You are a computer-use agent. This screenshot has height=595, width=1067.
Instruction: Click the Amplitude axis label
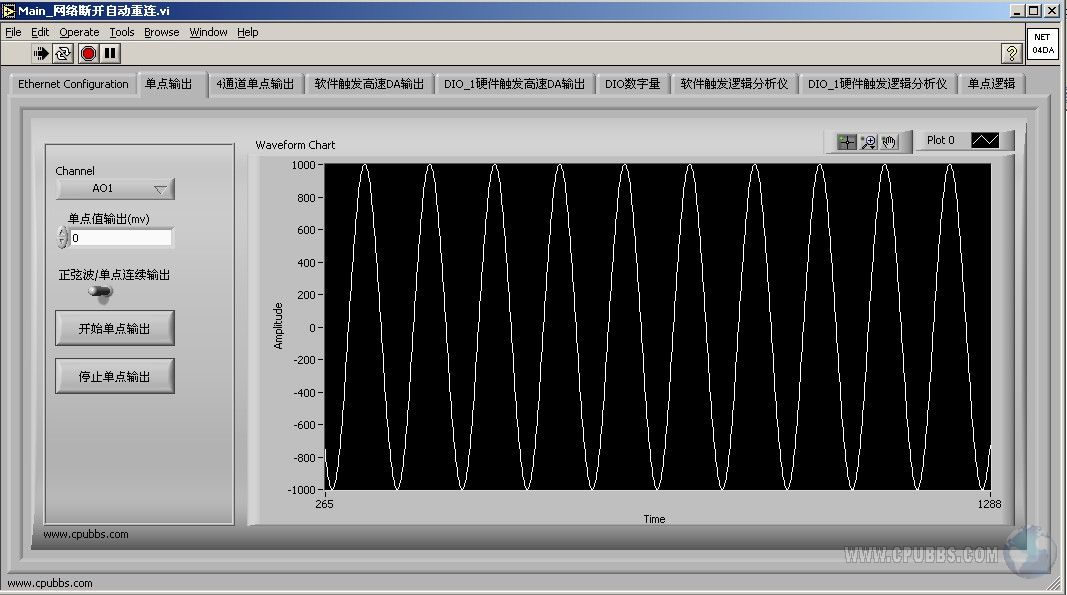click(278, 326)
